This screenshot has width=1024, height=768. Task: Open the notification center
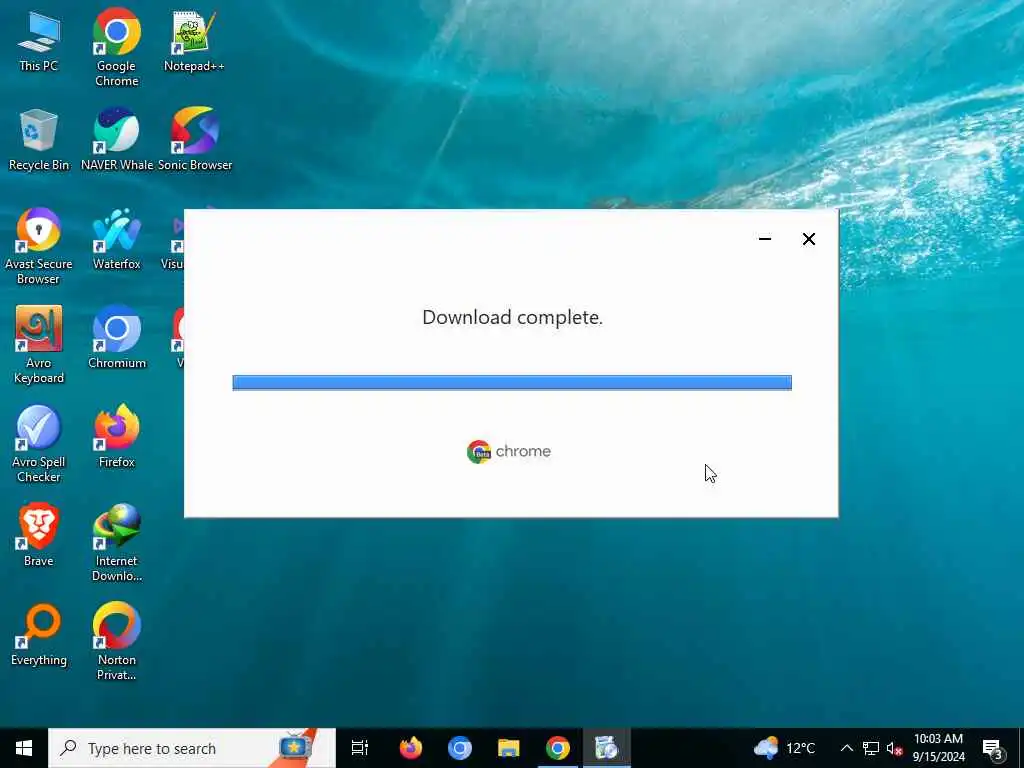(x=993, y=748)
